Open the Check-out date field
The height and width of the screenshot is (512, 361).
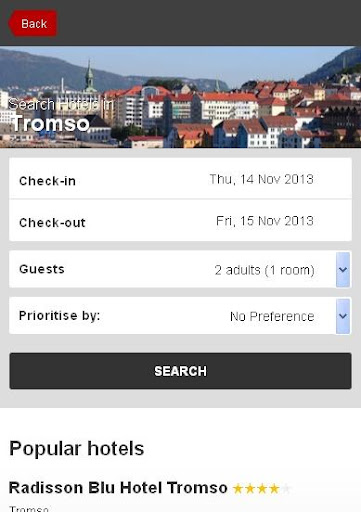click(180, 220)
